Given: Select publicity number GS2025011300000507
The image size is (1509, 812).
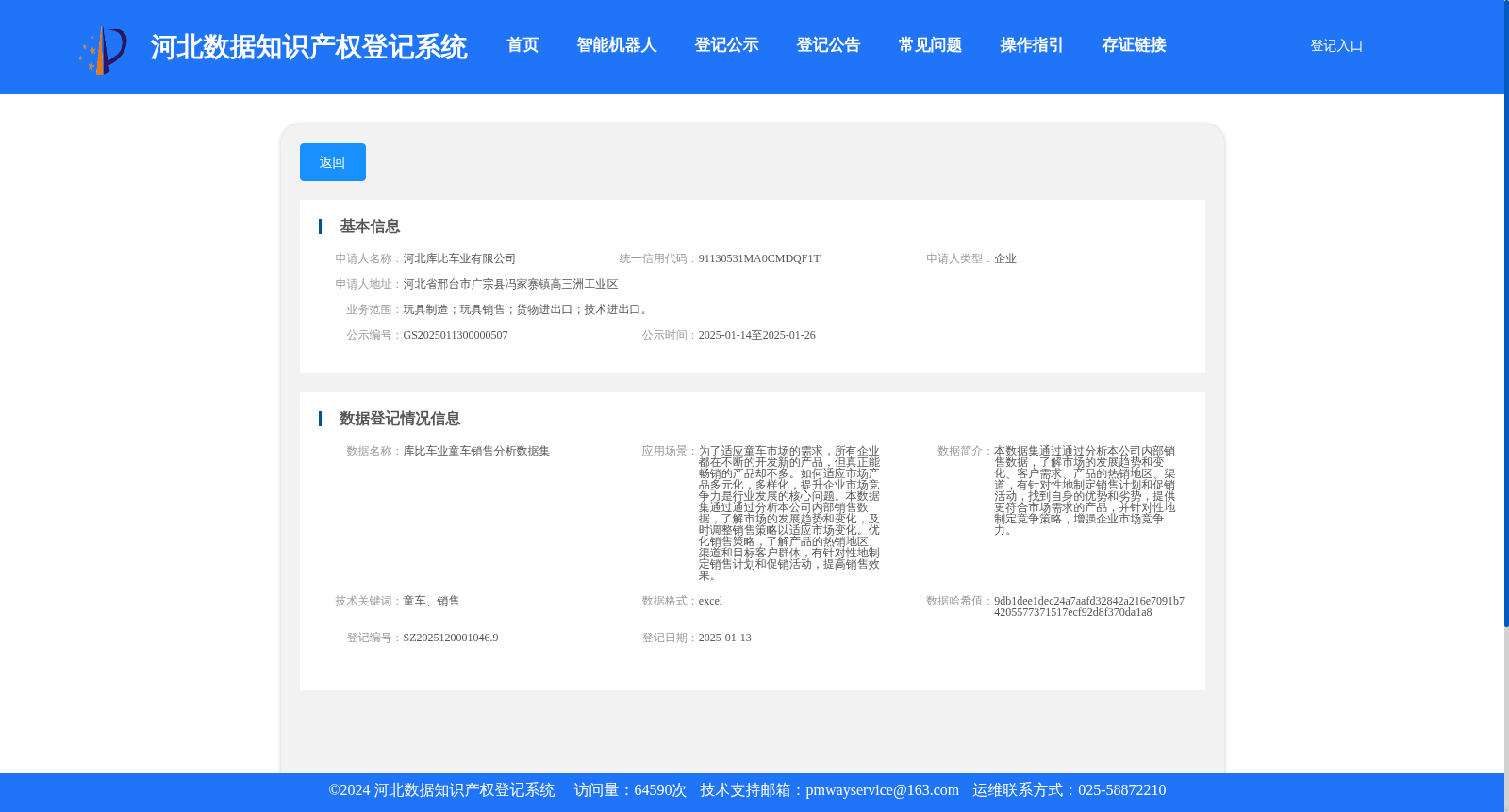Looking at the screenshot, I should pos(456,335).
